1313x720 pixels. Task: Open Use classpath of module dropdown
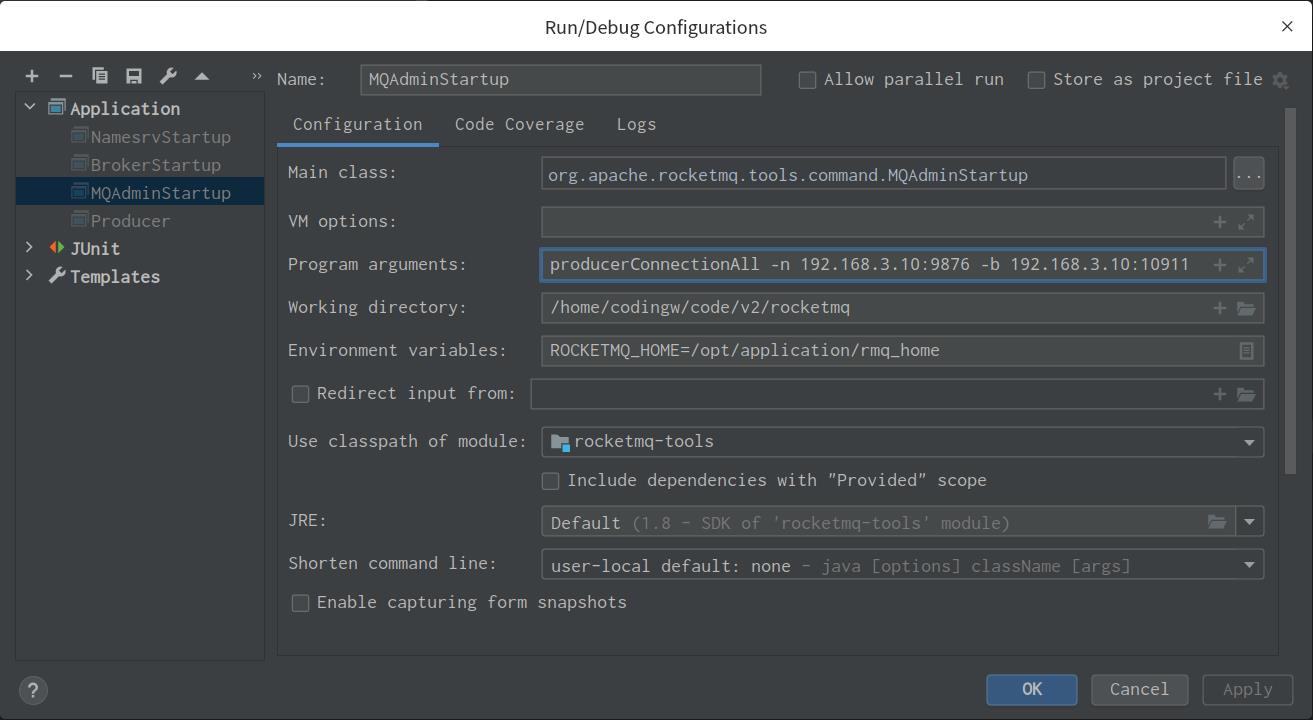[x=1249, y=442]
